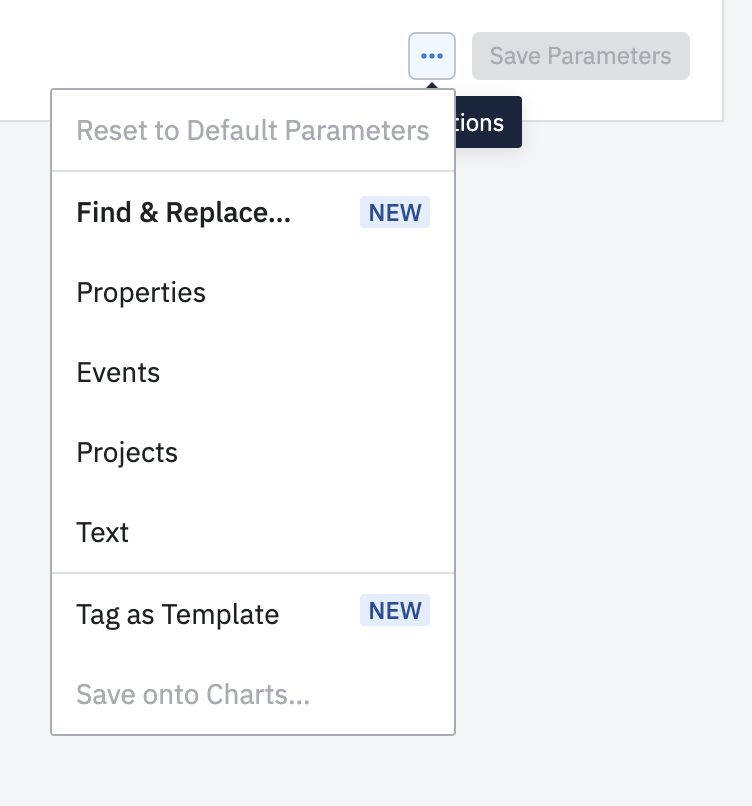Select the Events menu entry
The width and height of the screenshot is (752, 806).
click(118, 373)
